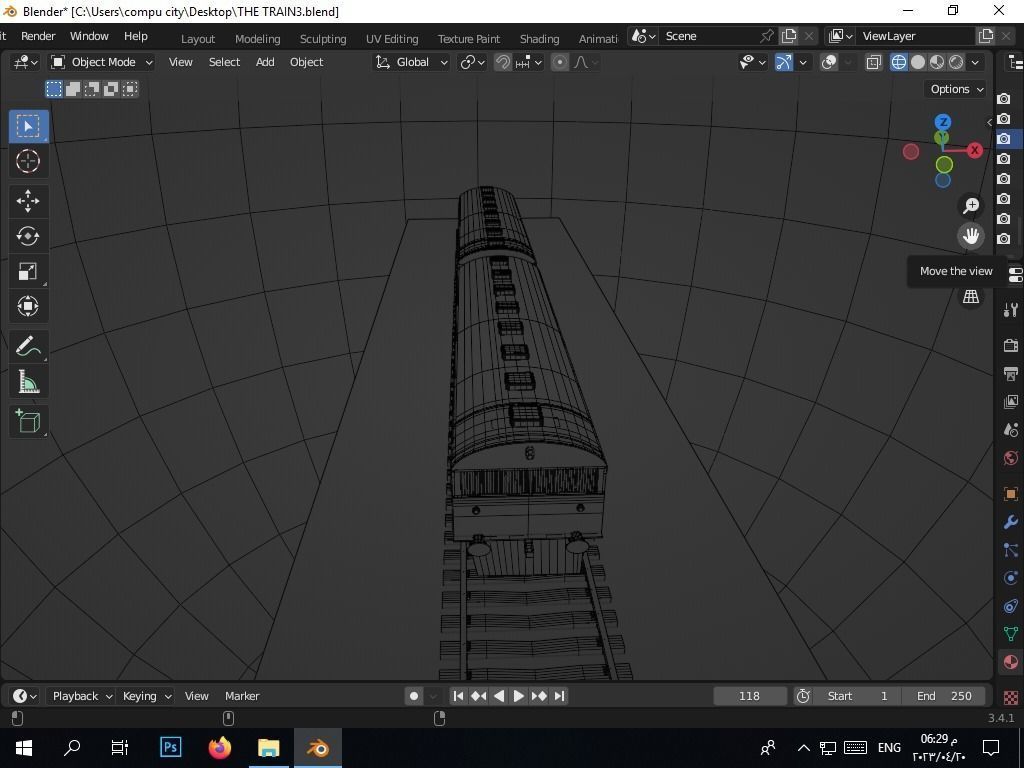Open the pivot point dropdown
The height and width of the screenshot is (768, 1024).
(473, 62)
